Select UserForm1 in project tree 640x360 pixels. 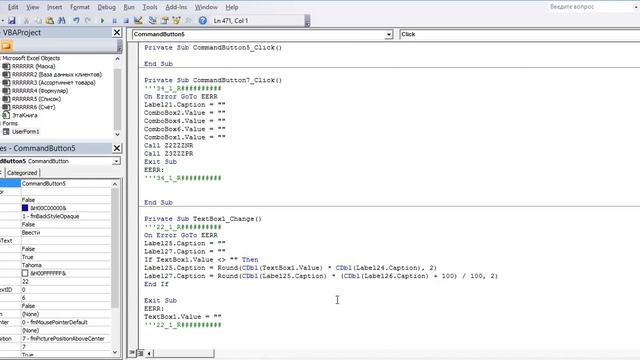(25, 131)
